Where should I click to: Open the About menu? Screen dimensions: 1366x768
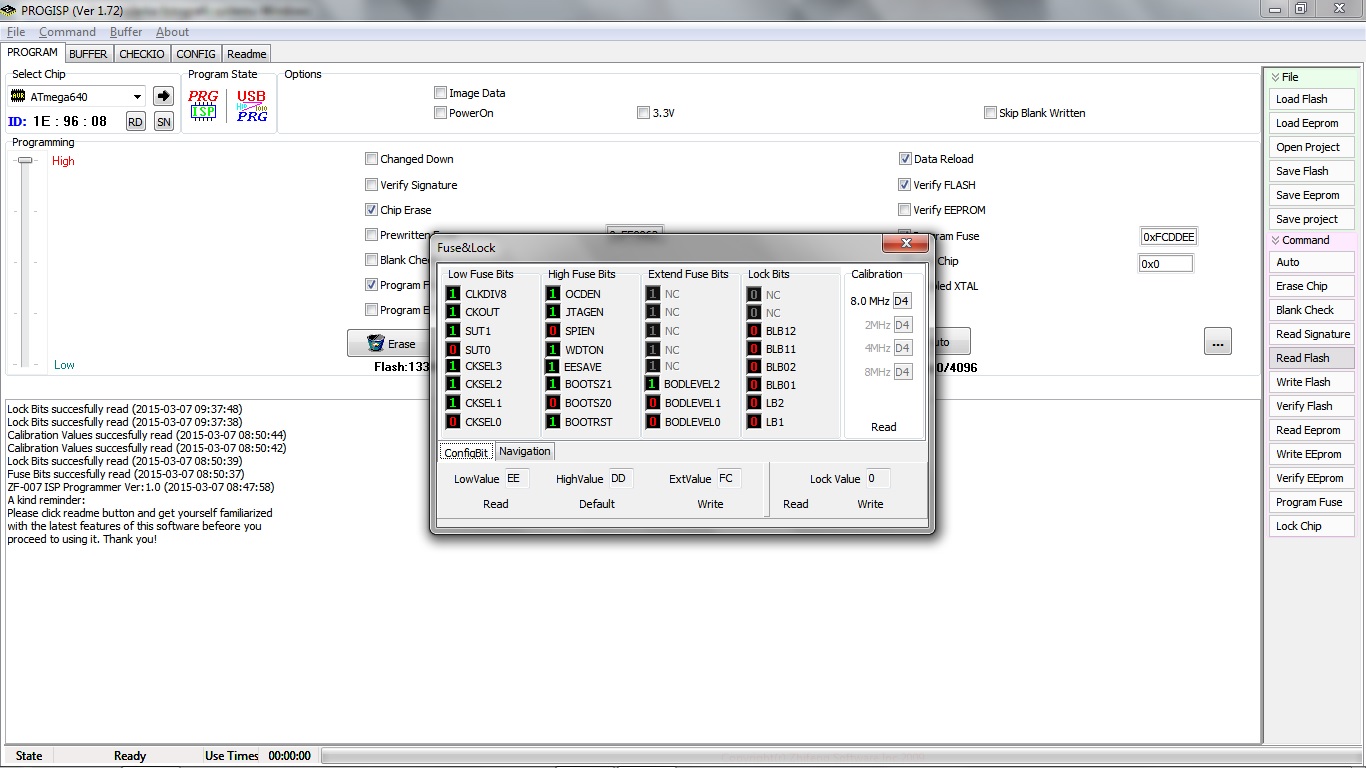pyautogui.click(x=172, y=32)
